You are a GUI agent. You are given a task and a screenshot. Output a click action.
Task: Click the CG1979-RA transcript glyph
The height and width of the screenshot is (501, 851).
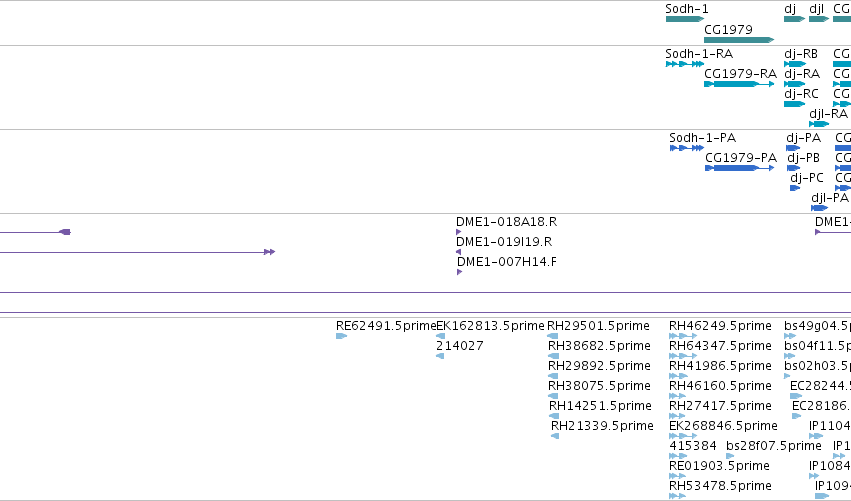(x=739, y=84)
